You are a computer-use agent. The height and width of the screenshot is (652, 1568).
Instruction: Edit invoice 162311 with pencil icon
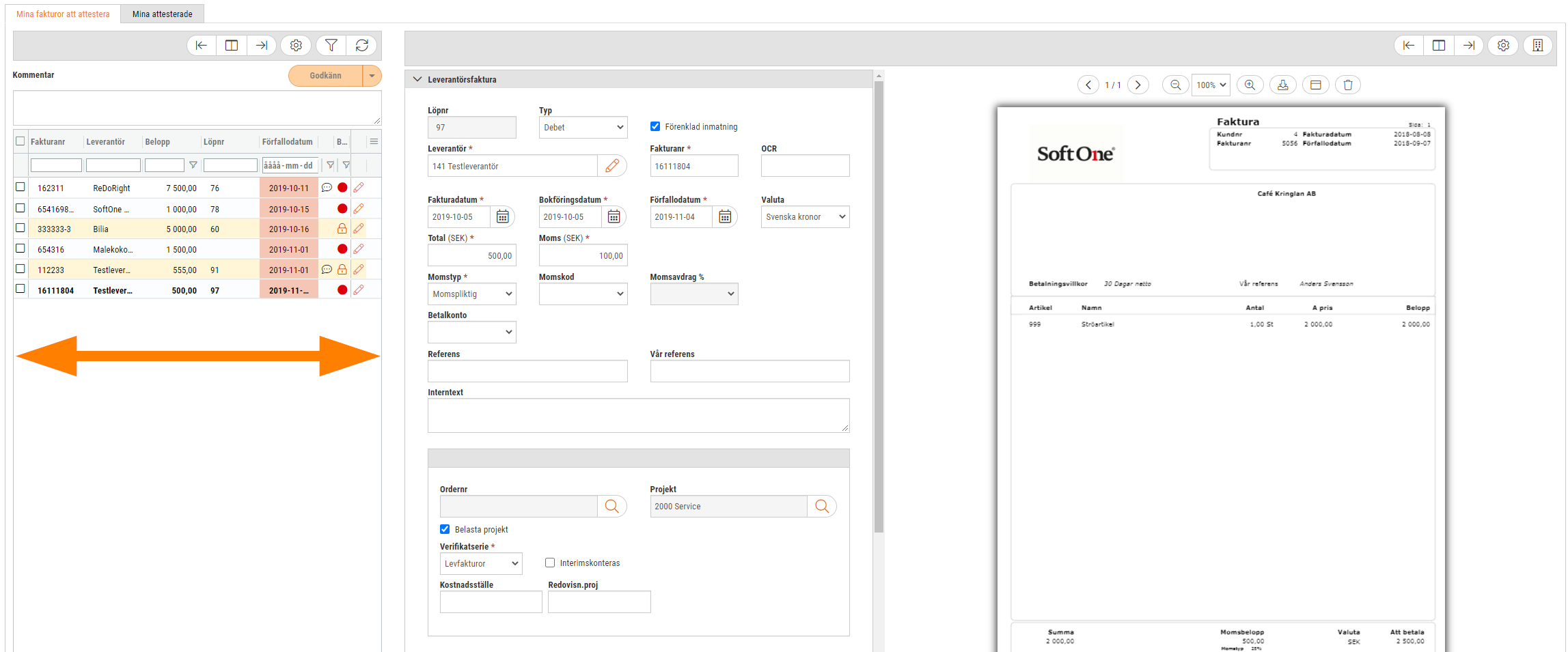359,188
